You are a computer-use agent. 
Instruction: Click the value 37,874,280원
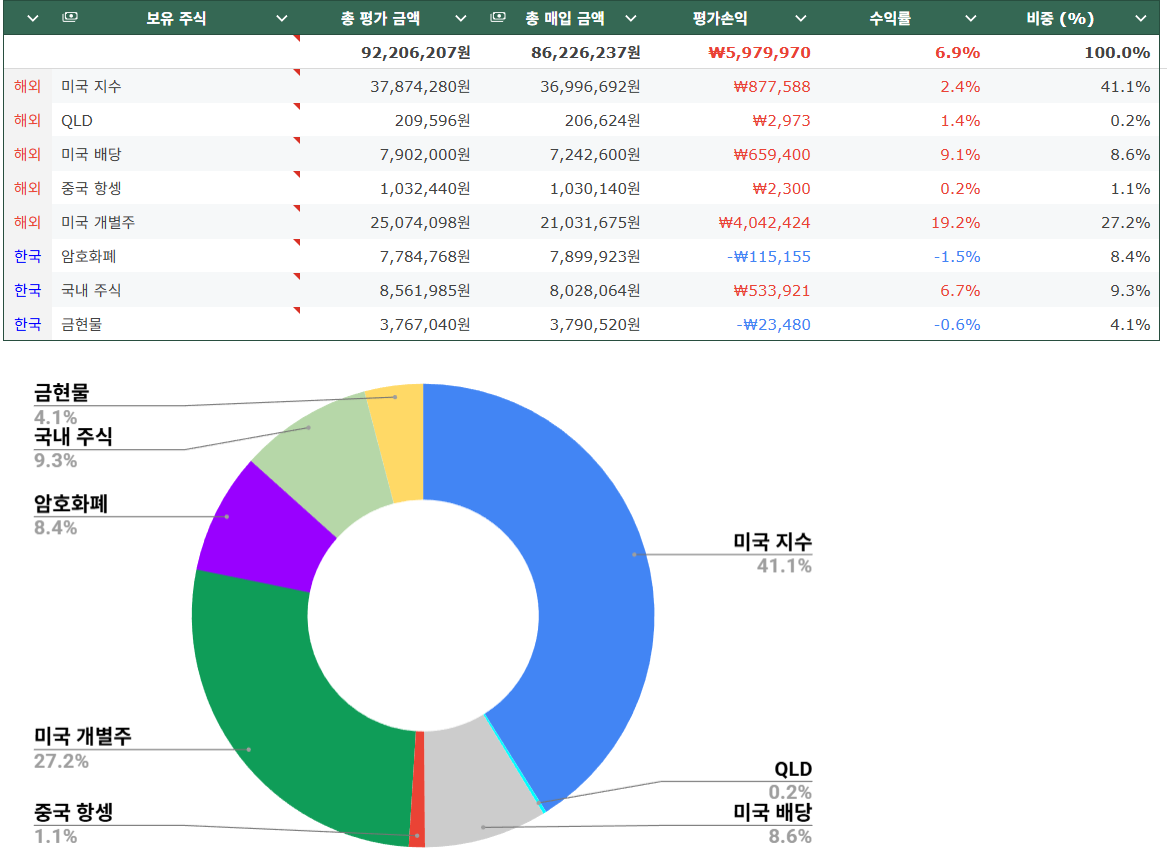tap(420, 86)
